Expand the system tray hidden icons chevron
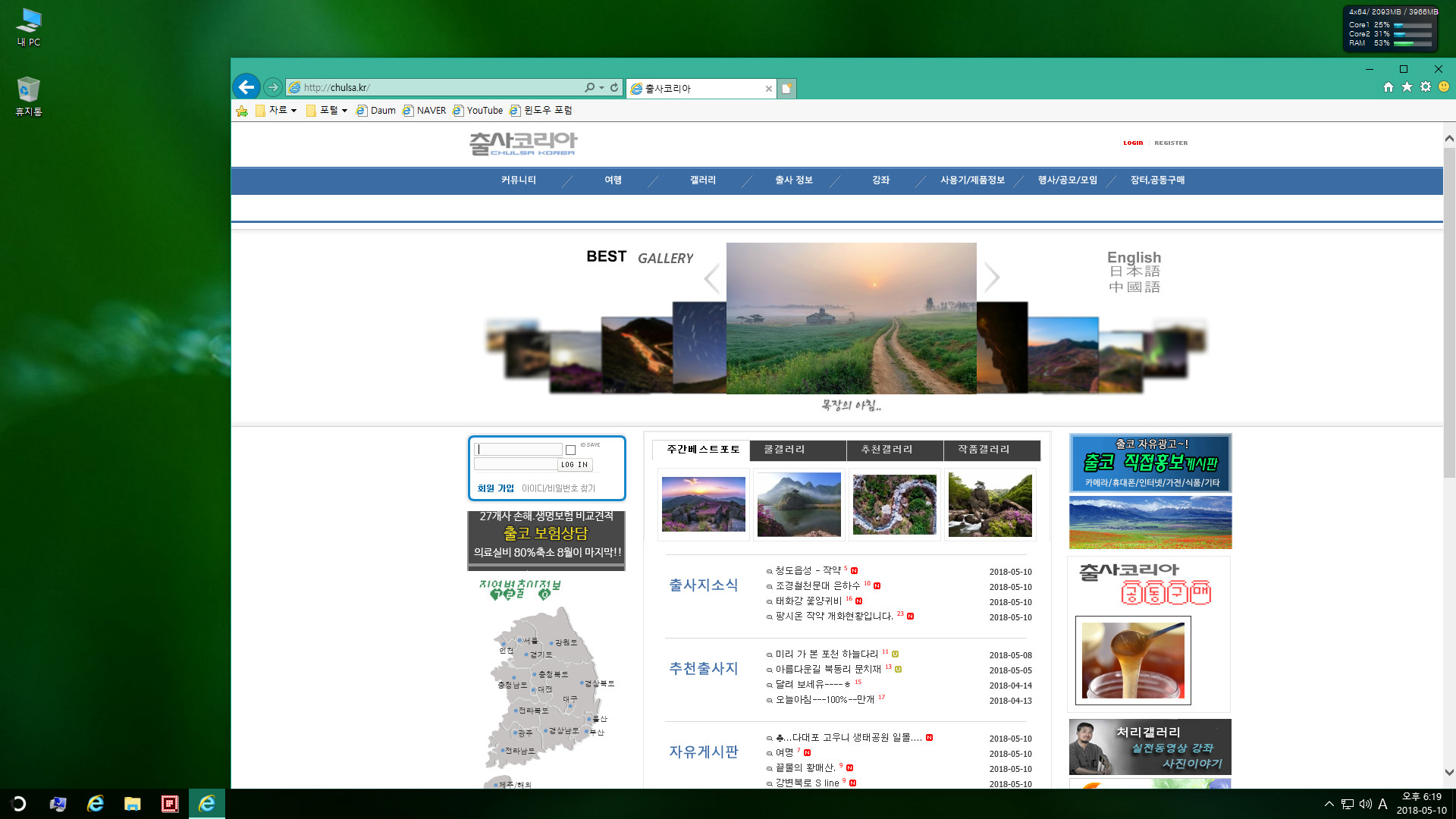 pyautogui.click(x=1329, y=804)
